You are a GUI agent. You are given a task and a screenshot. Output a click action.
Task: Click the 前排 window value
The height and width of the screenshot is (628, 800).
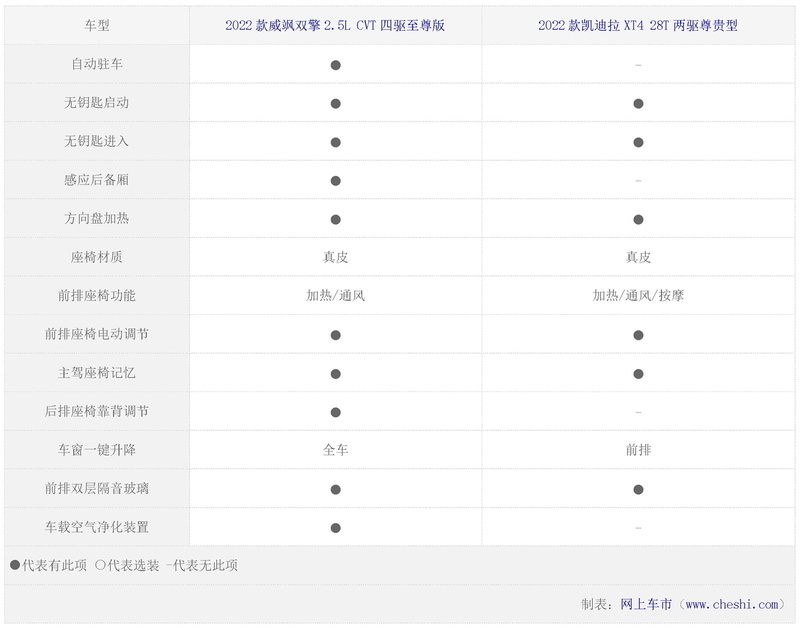point(638,450)
